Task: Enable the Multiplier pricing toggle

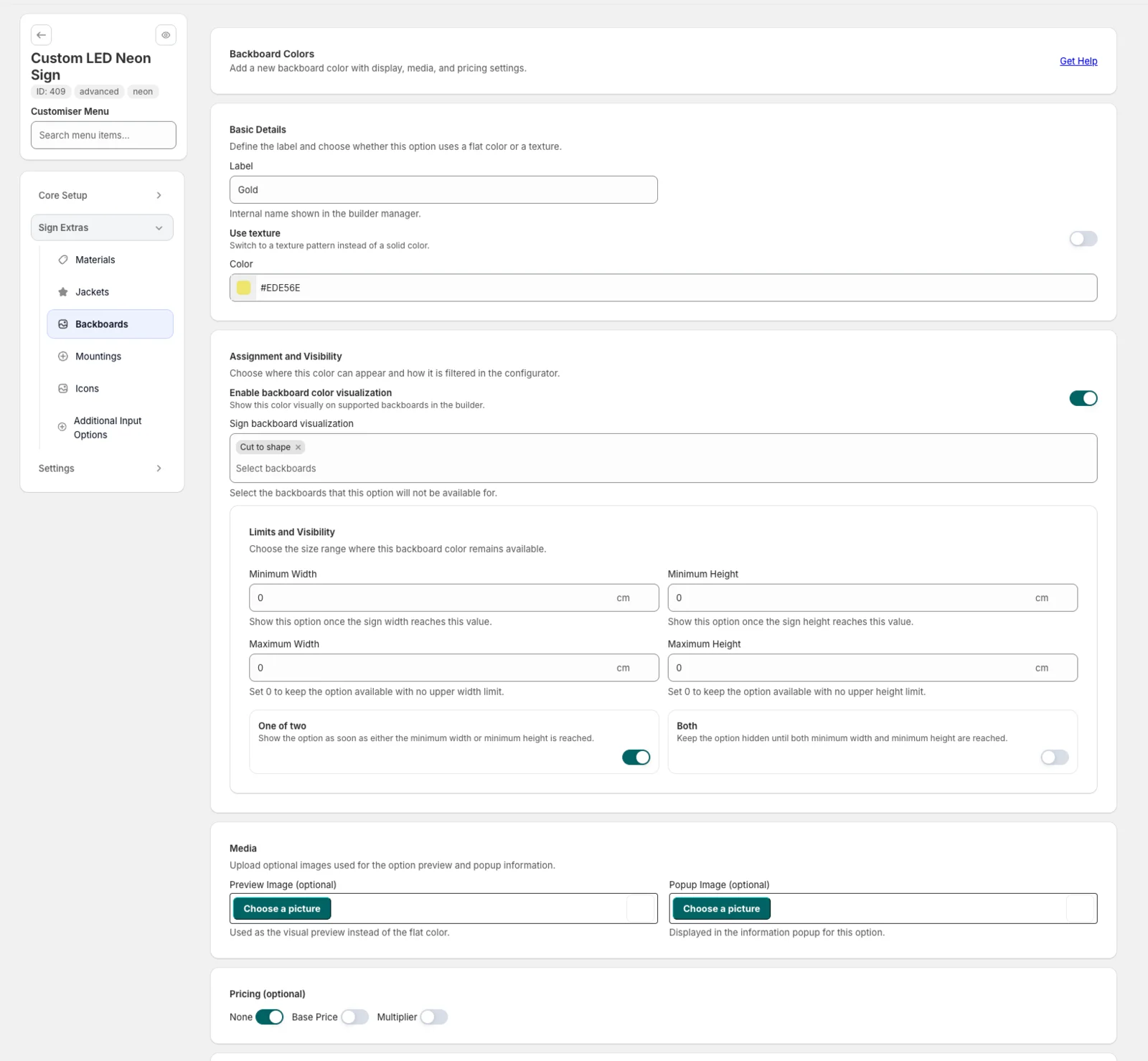Action: pos(433,1017)
